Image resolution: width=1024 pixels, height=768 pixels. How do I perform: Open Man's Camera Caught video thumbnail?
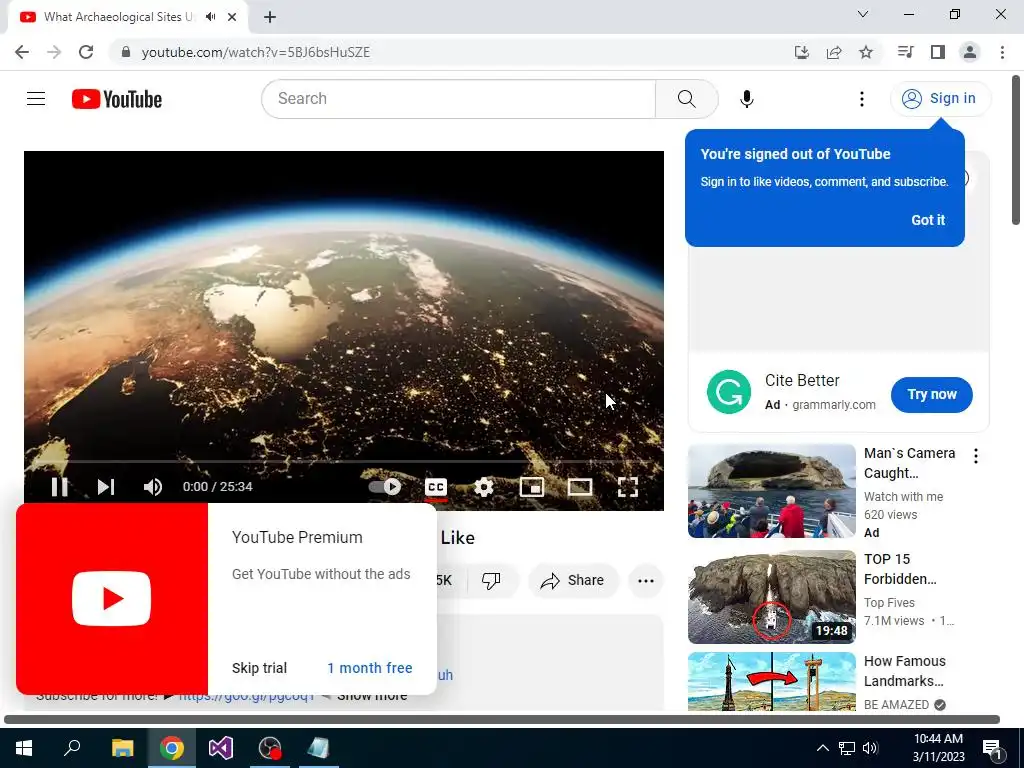(x=772, y=491)
